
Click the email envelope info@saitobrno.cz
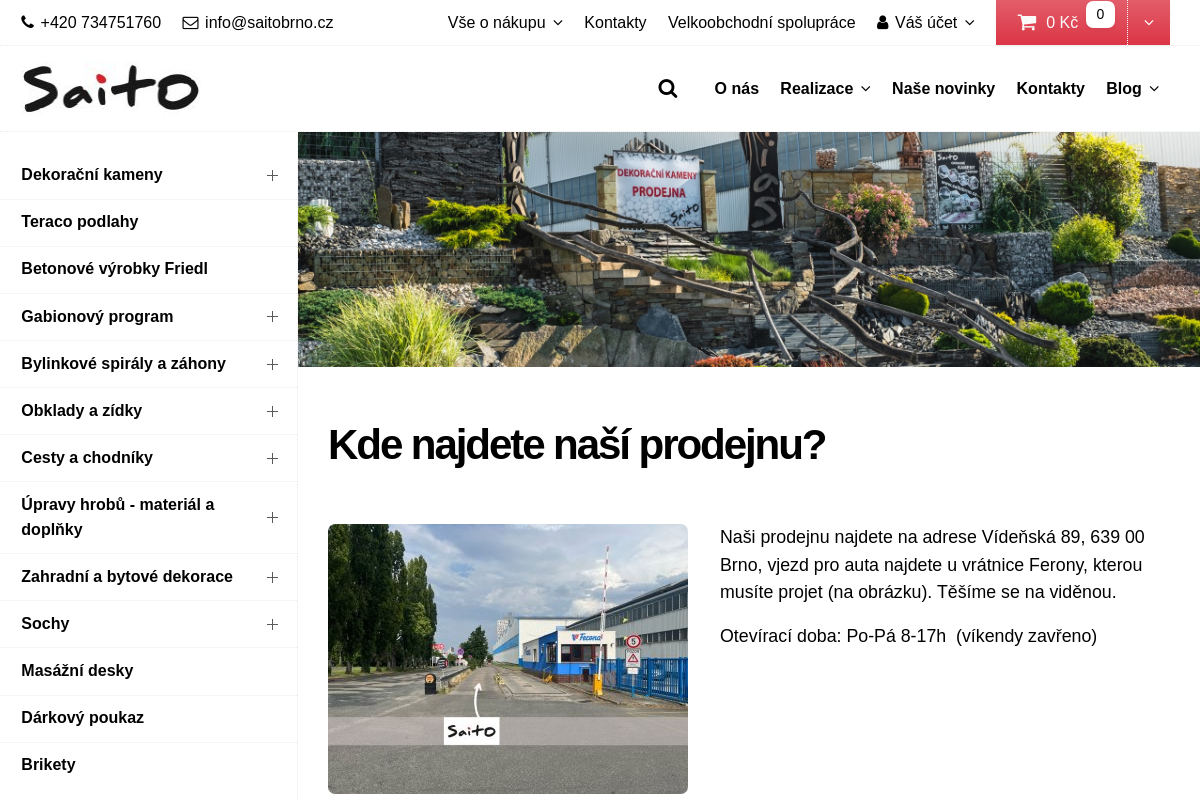pos(258,22)
